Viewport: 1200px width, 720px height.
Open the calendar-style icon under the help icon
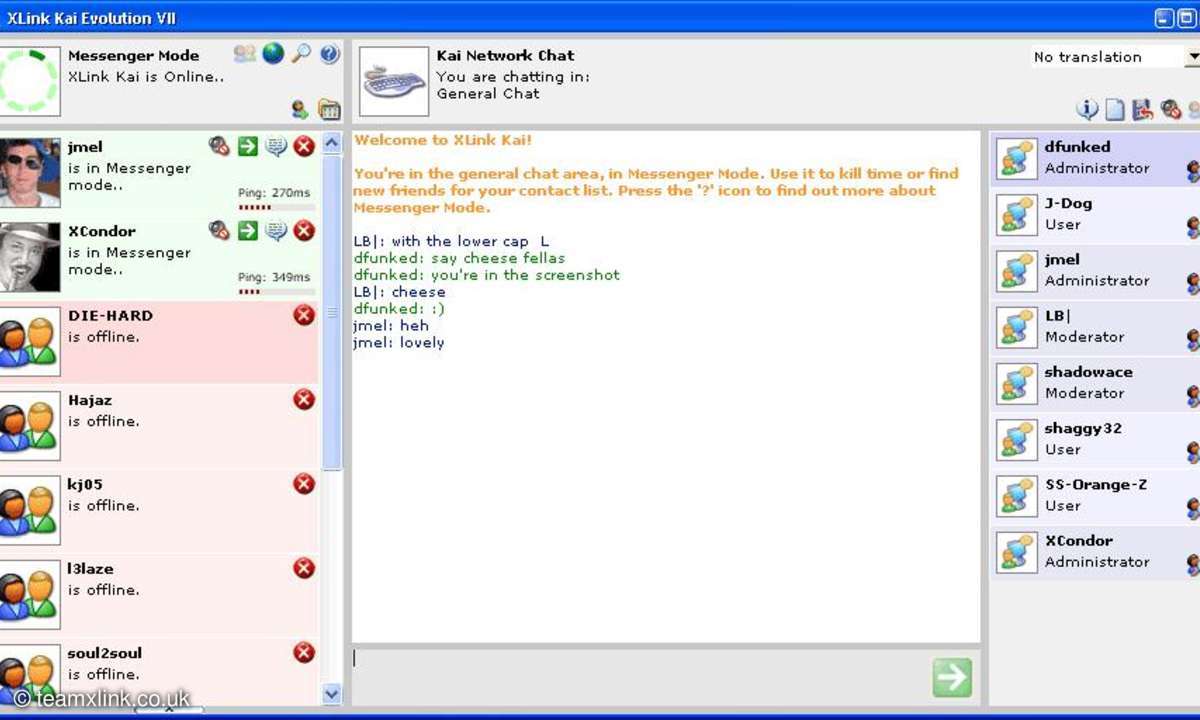coord(329,109)
